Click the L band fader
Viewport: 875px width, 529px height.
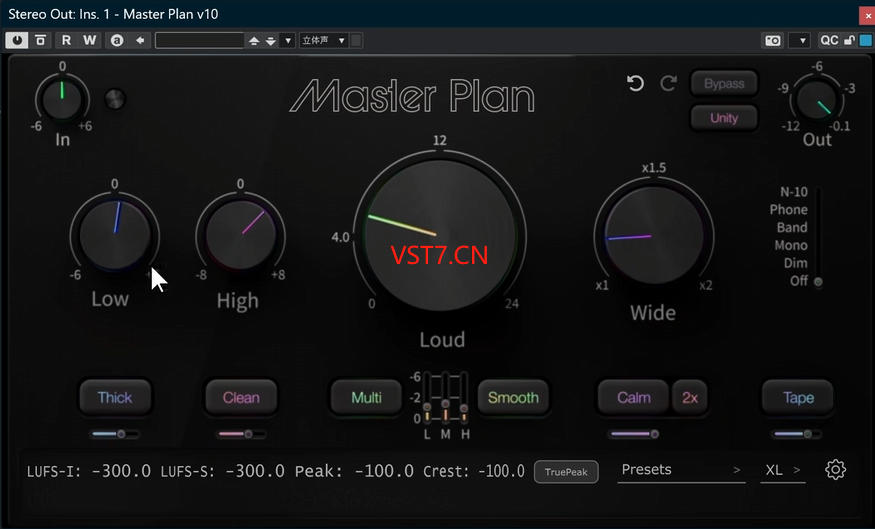(427, 398)
